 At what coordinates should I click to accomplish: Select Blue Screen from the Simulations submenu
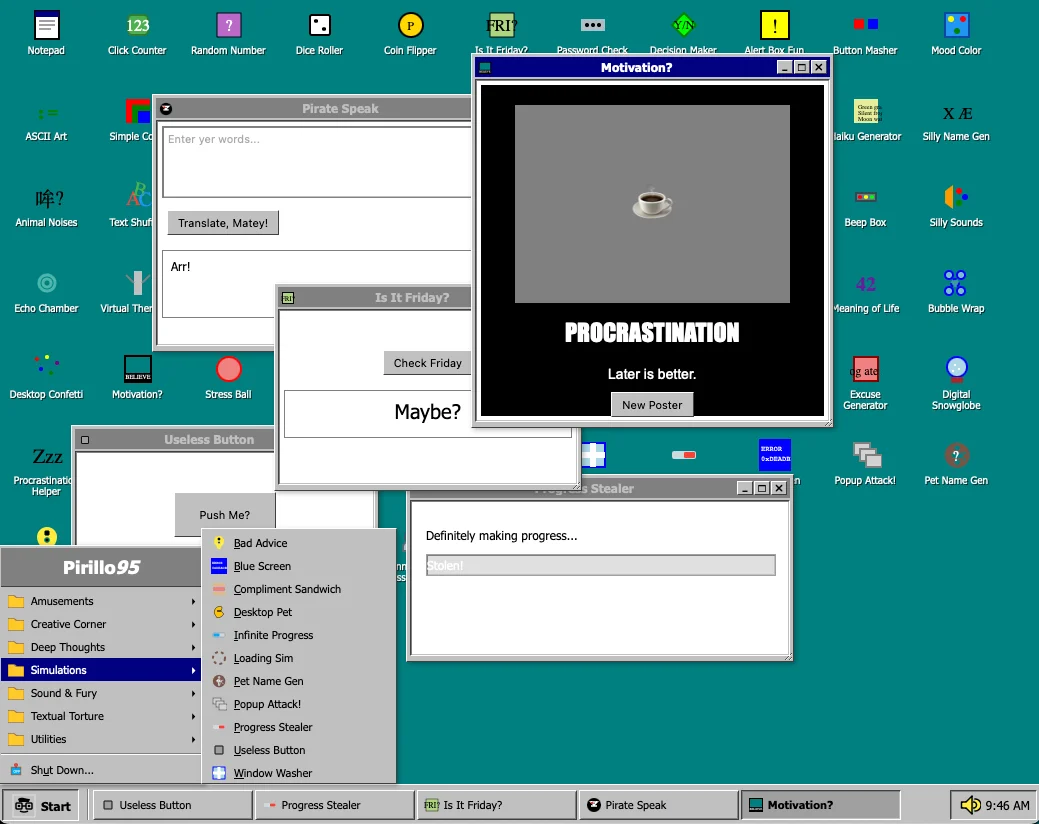[x=264, y=565]
